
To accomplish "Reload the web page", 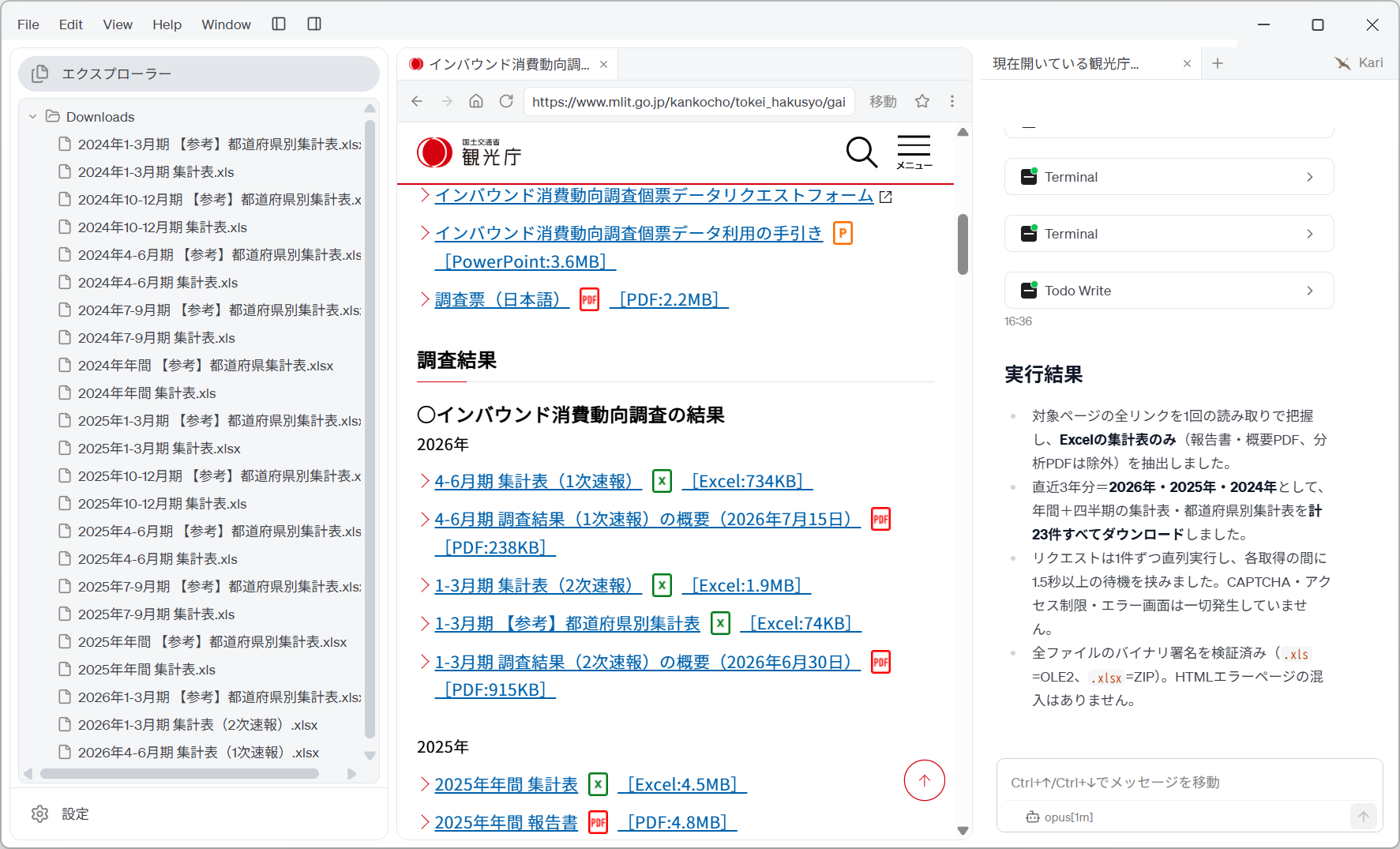I will (x=506, y=101).
